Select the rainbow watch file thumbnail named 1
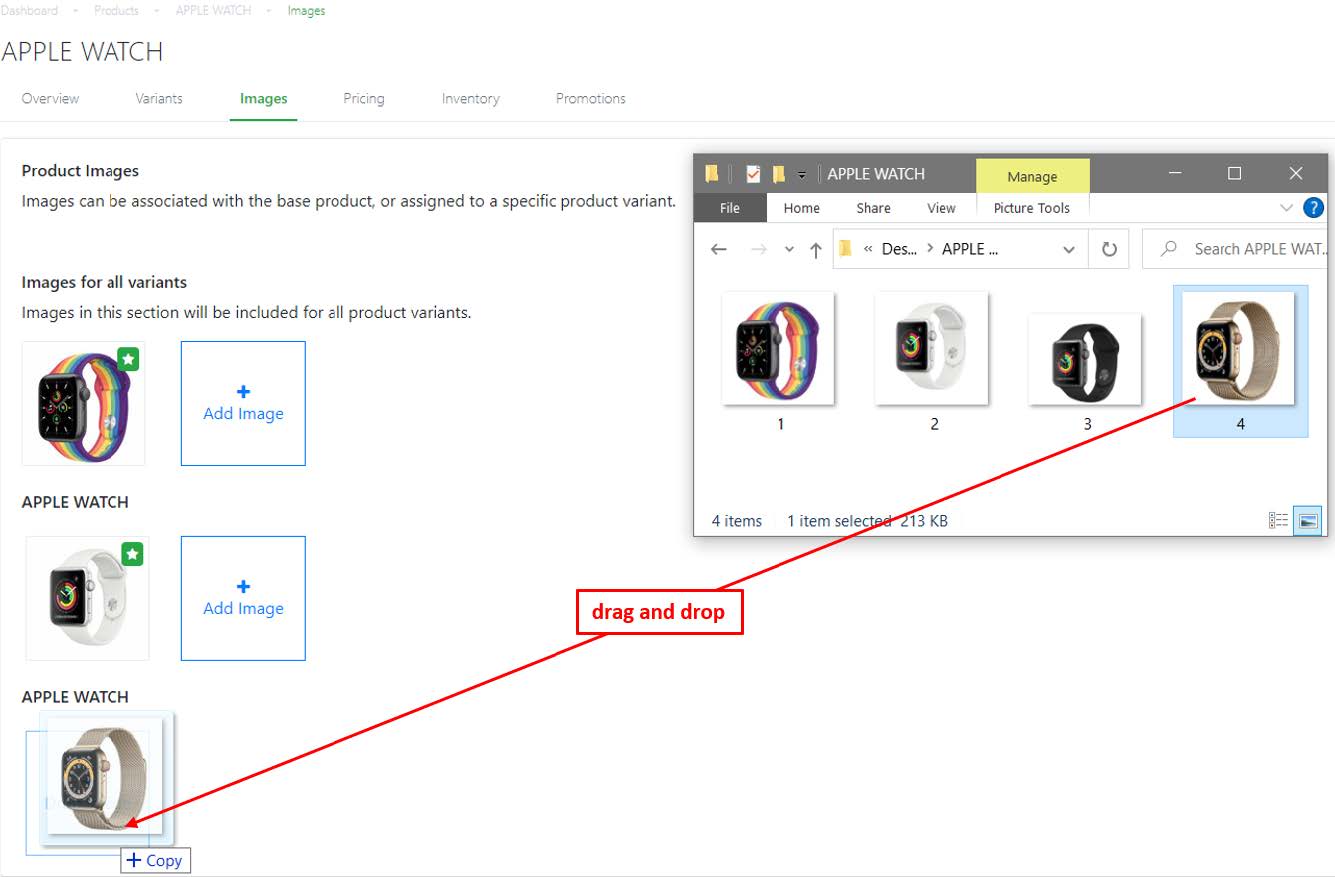The height and width of the screenshot is (877, 1335). click(x=779, y=348)
